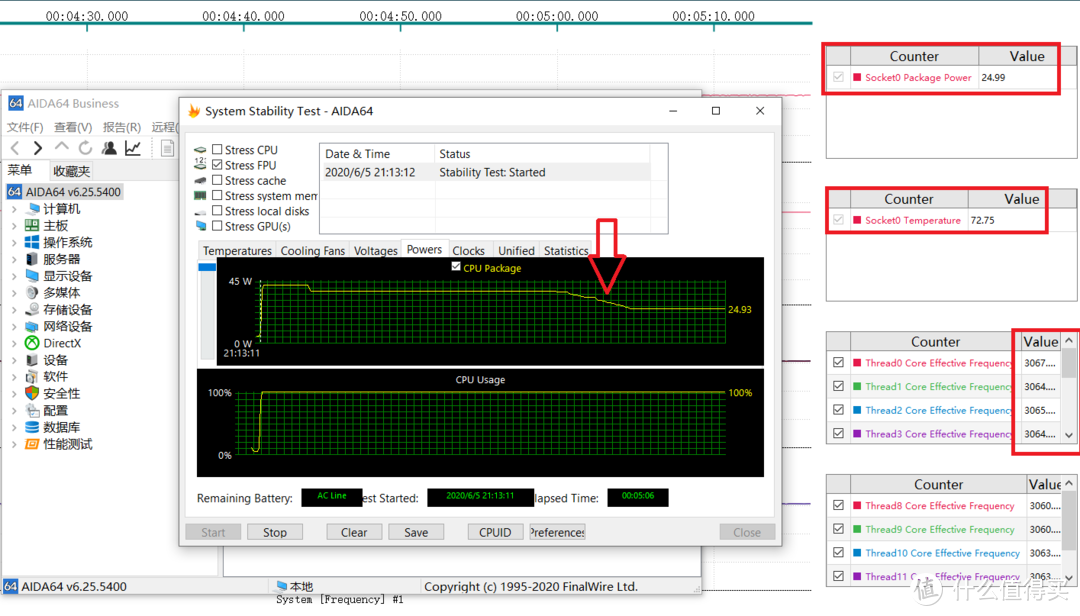Select the 多媒体 multimedia icon in tree
This screenshot has width=1080, height=616.
click(x=32, y=292)
